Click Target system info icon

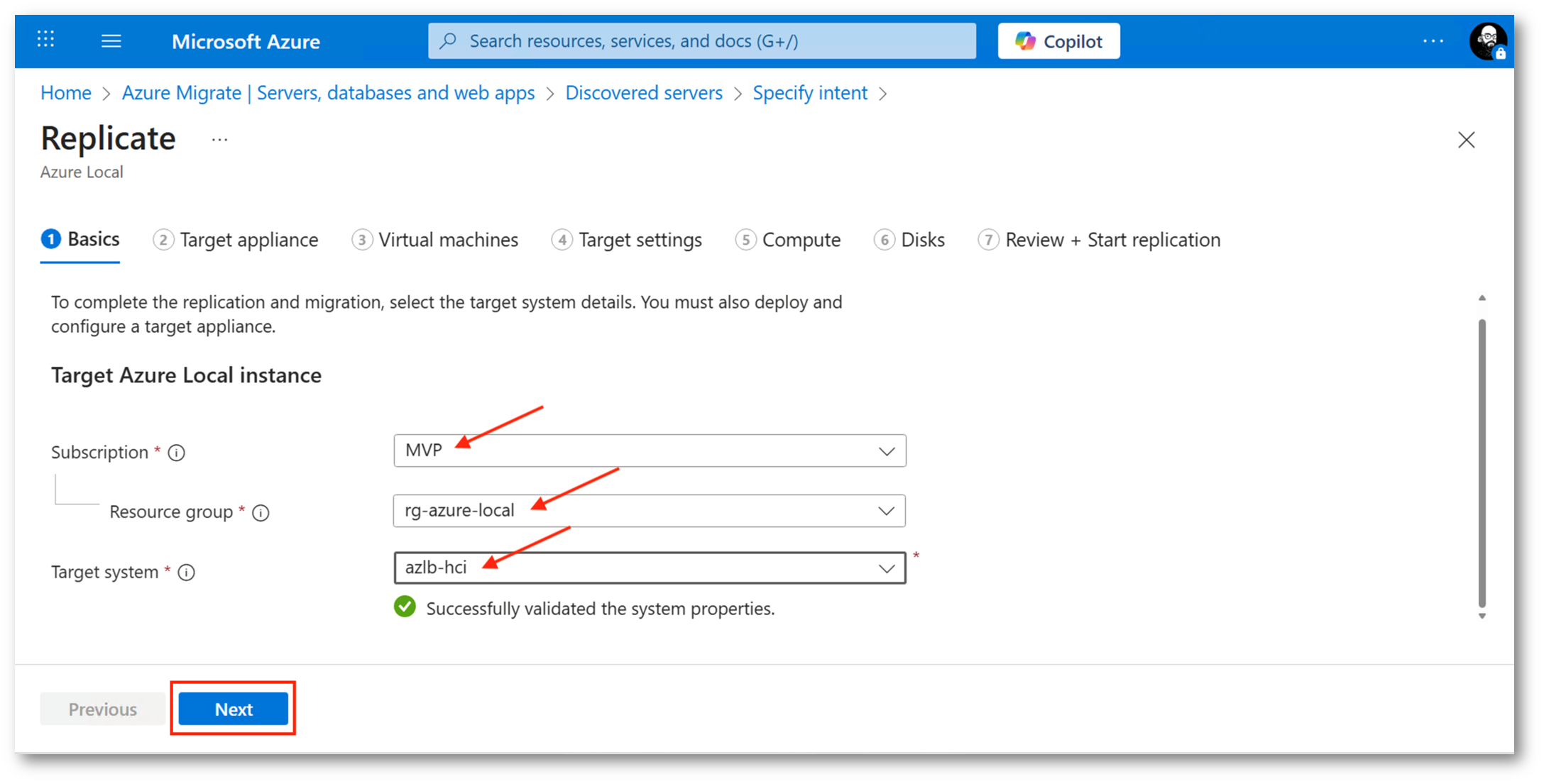pyautogui.click(x=187, y=573)
